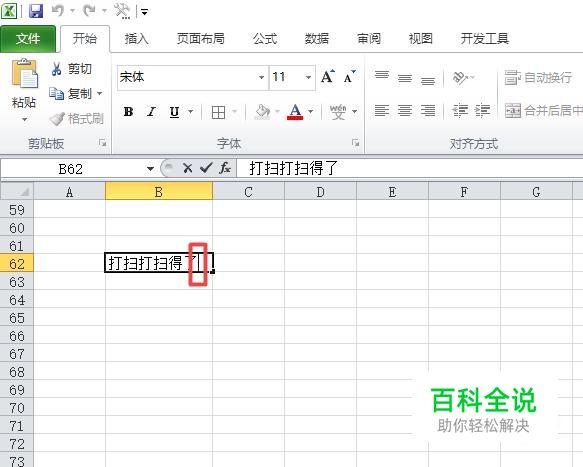The height and width of the screenshot is (467, 583).
Task: Expand the phonetic guide dropdown arrow
Action: pos(354,112)
